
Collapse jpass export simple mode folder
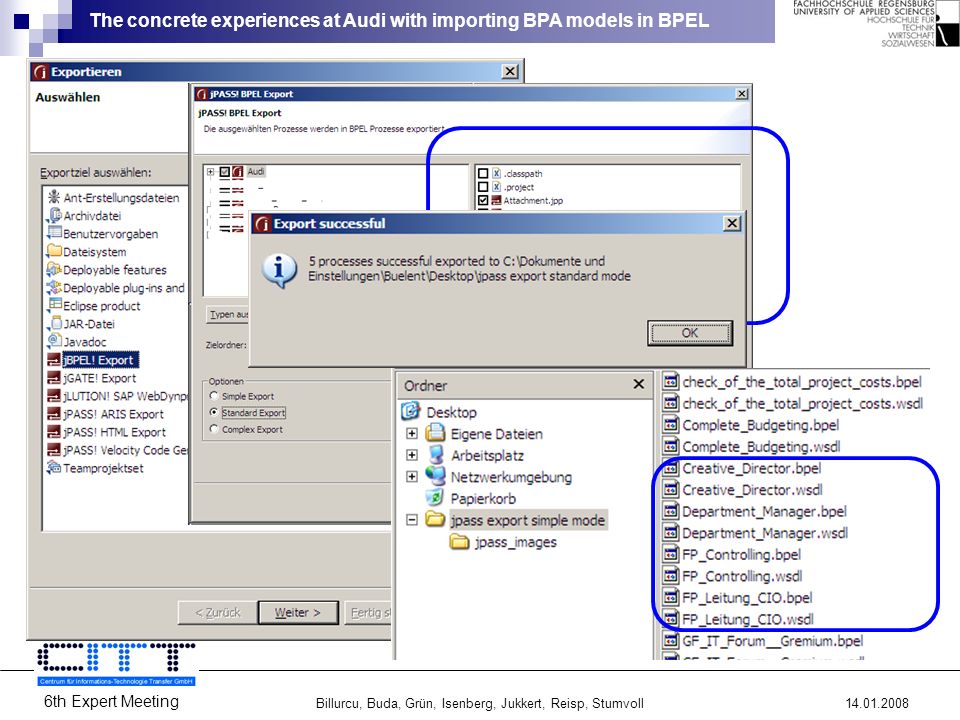pos(412,520)
